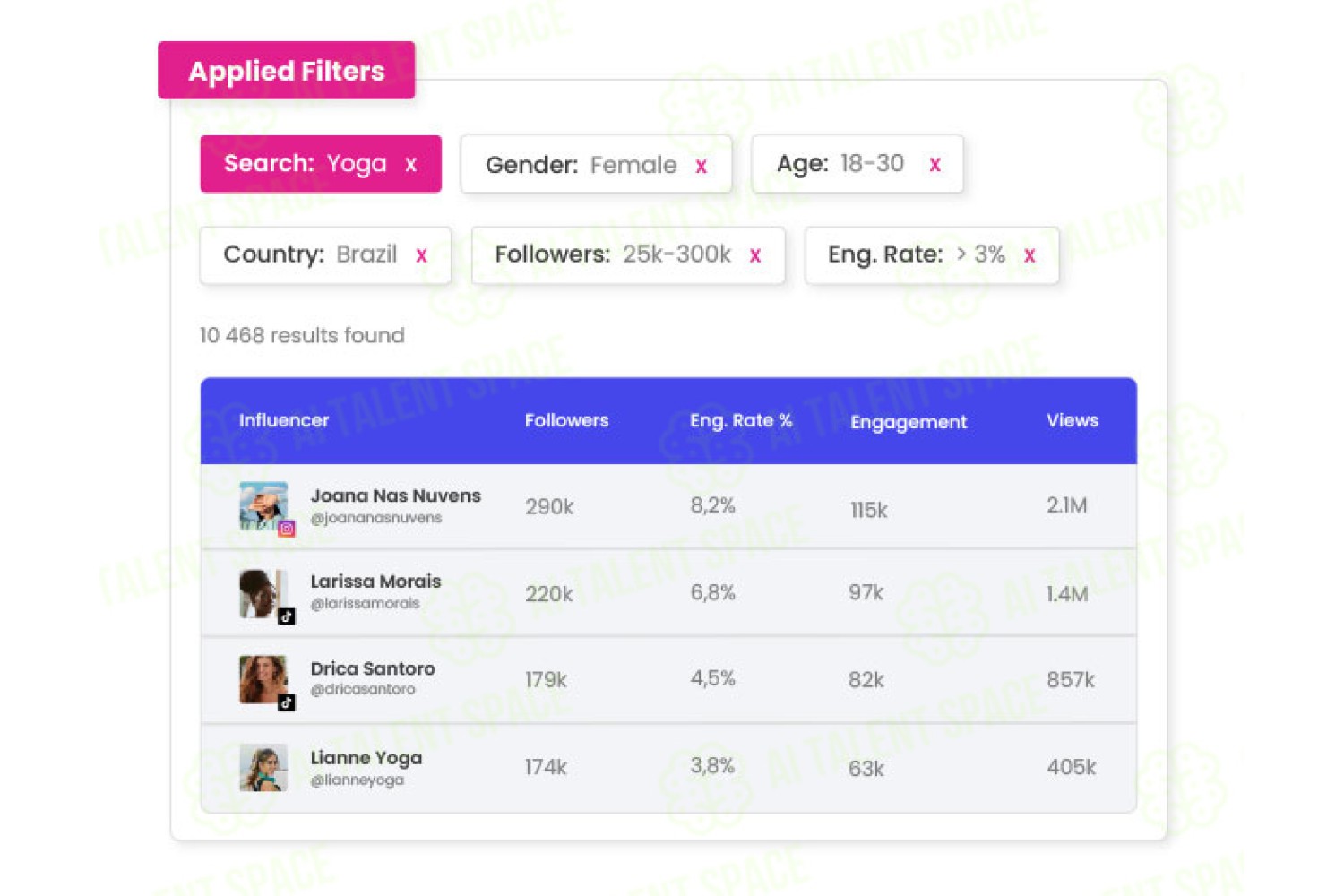
Task: Sort by Influencer column header
Action: click(x=284, y=420)
